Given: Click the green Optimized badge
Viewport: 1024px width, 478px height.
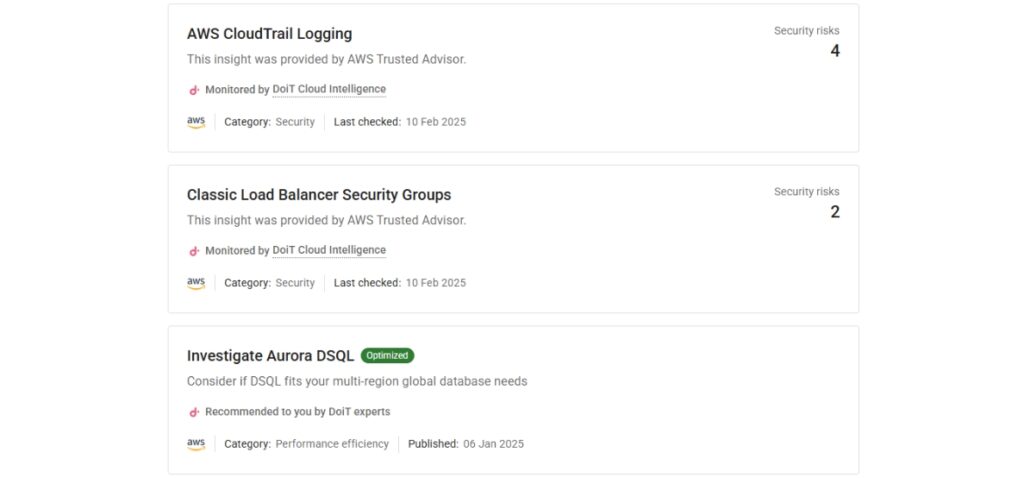Looking at the screenshot, I should [387, 356].
